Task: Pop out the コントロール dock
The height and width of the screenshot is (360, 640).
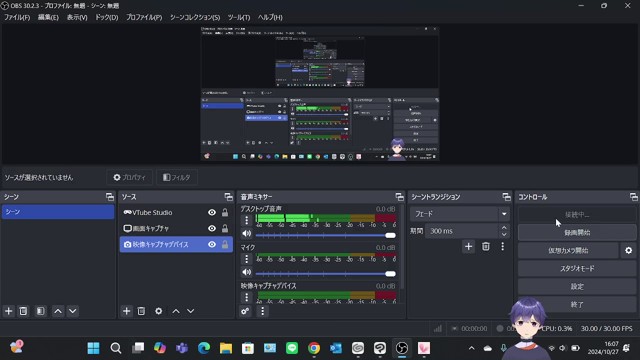Action: pyautogui.click(x=633, y=197)
